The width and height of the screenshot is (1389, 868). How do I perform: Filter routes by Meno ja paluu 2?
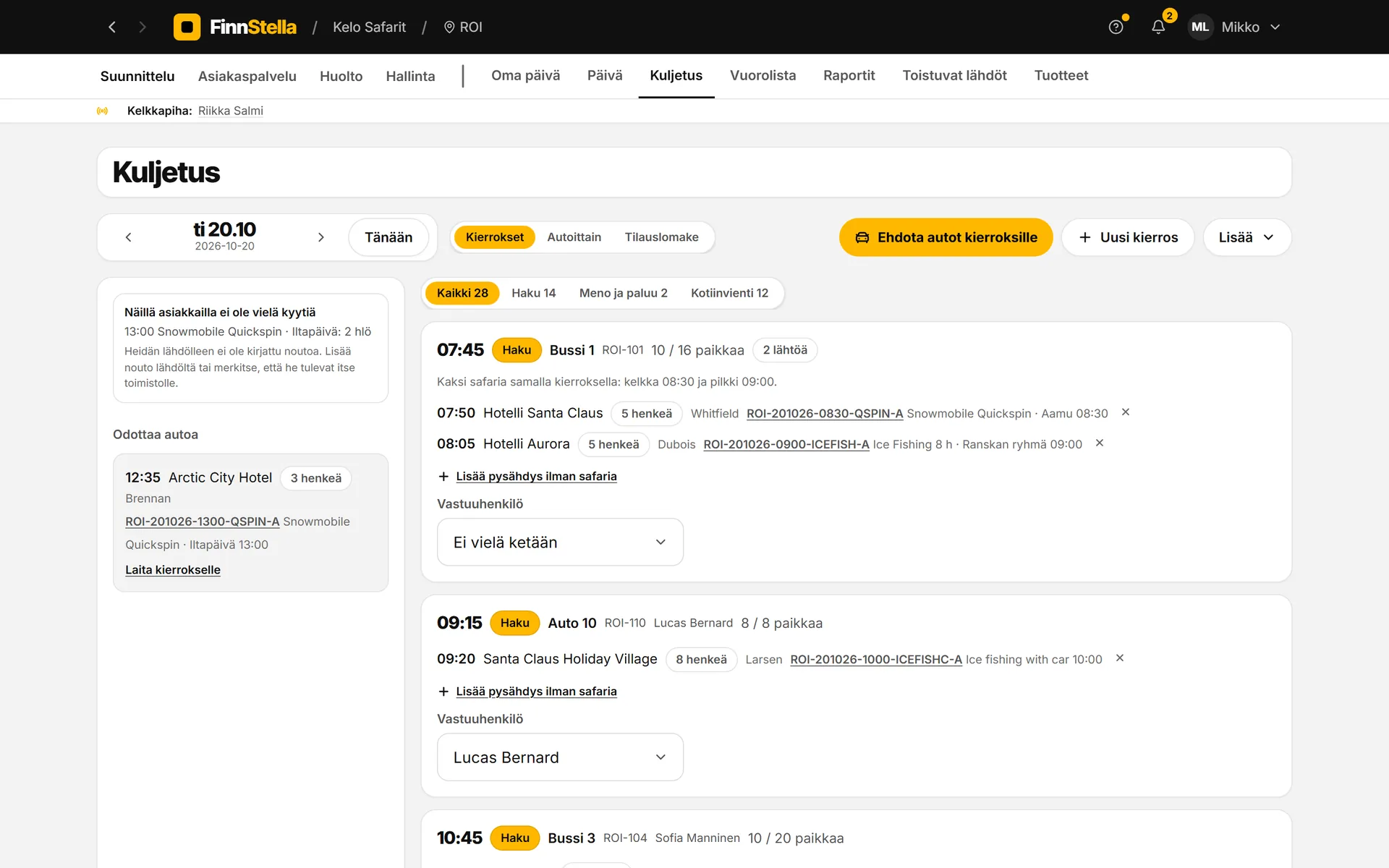624,293
